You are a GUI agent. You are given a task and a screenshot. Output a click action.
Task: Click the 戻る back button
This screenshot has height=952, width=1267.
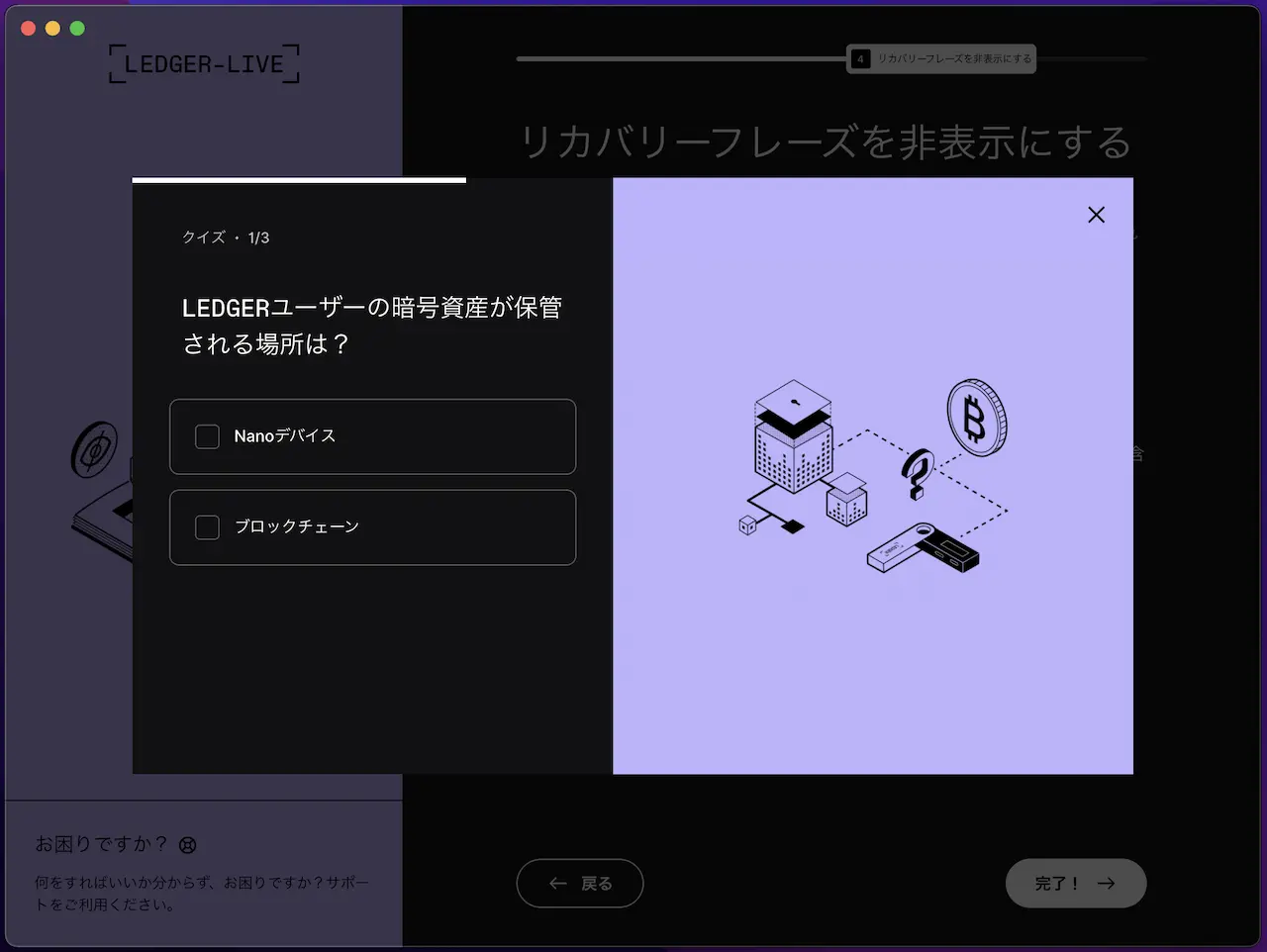(580, 883)
